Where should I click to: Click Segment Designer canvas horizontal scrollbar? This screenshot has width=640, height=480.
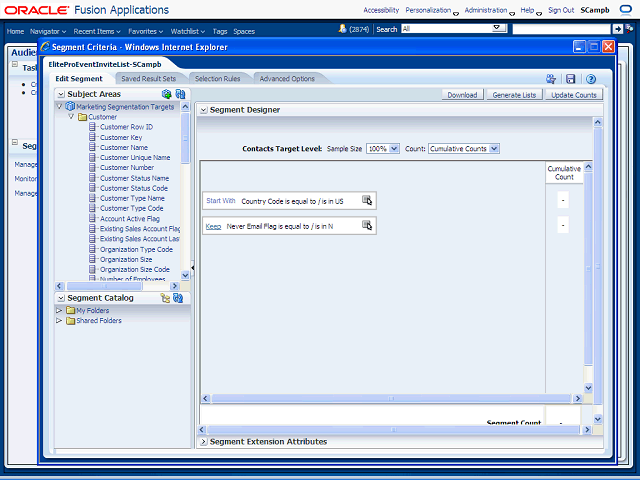click(391, 398)
